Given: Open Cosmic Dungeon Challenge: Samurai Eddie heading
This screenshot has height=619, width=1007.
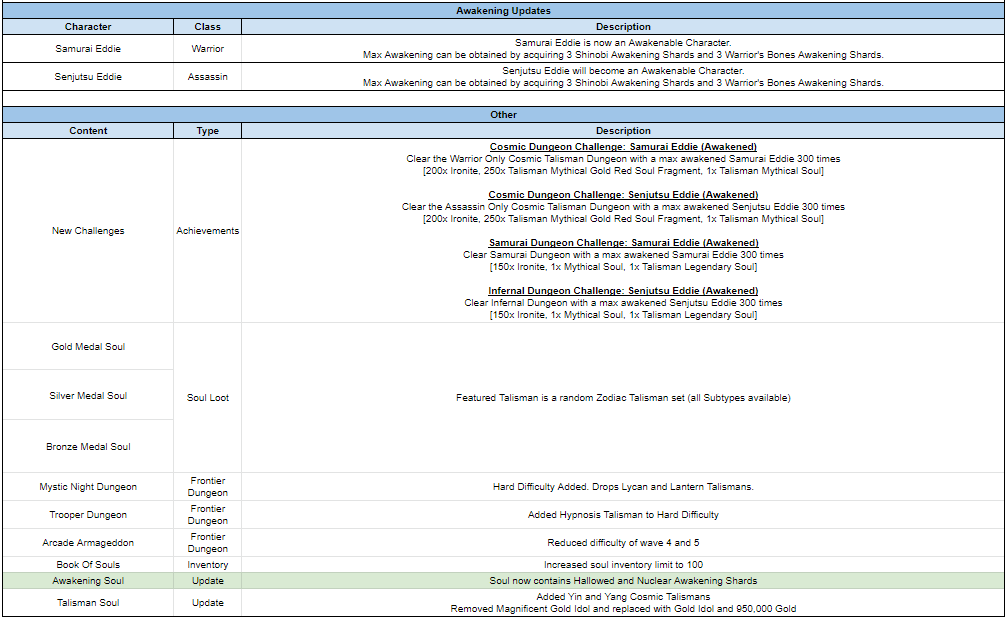Looking at the screenshot, I should click(x=623, y=147).
